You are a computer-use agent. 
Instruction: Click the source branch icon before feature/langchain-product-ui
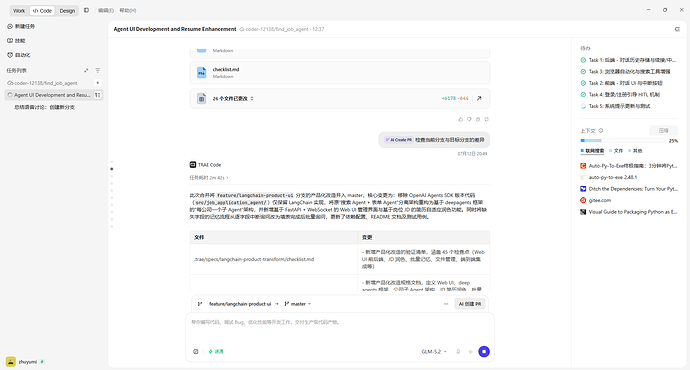pyautogui.click(x=200, y=304)
